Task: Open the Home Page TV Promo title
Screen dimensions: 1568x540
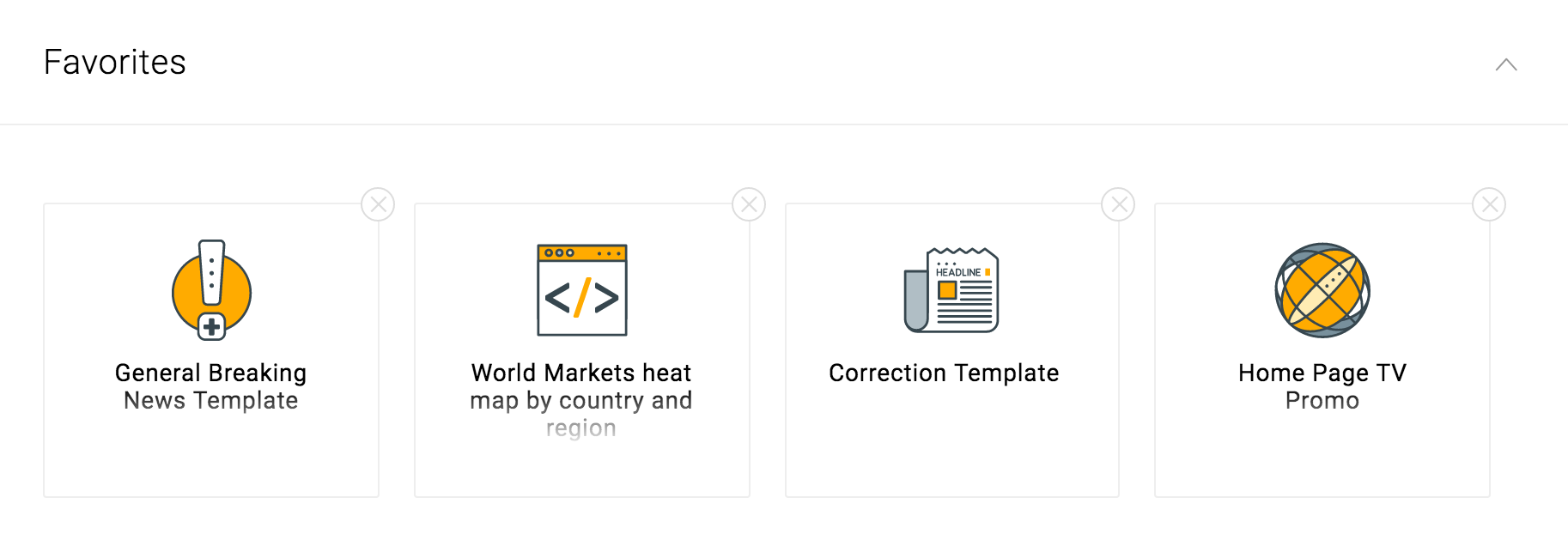Action: (1322, 386)
